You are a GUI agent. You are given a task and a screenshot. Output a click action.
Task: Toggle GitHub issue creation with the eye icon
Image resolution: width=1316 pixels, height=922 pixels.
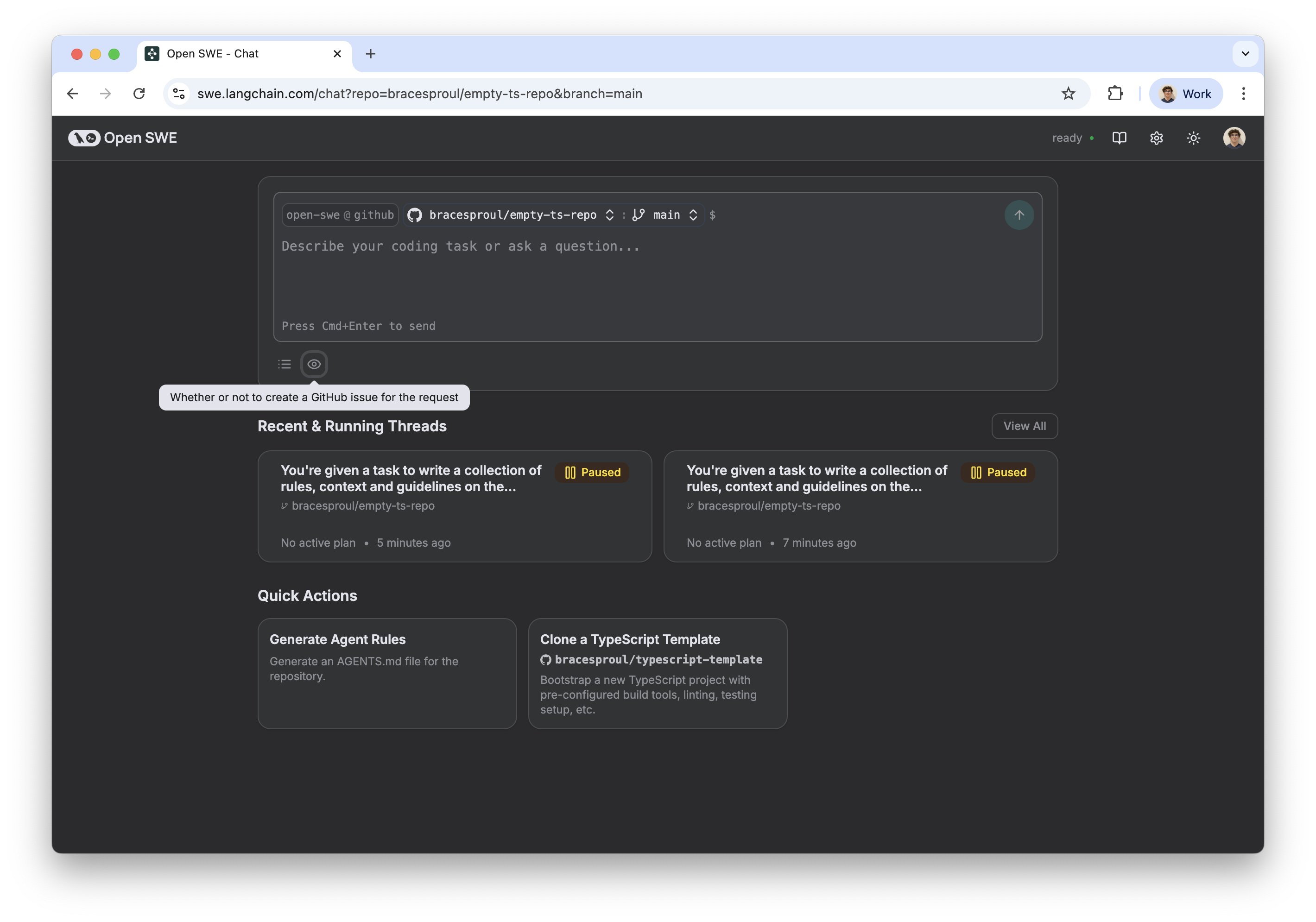pyautogui.click(x=314, y=364)
